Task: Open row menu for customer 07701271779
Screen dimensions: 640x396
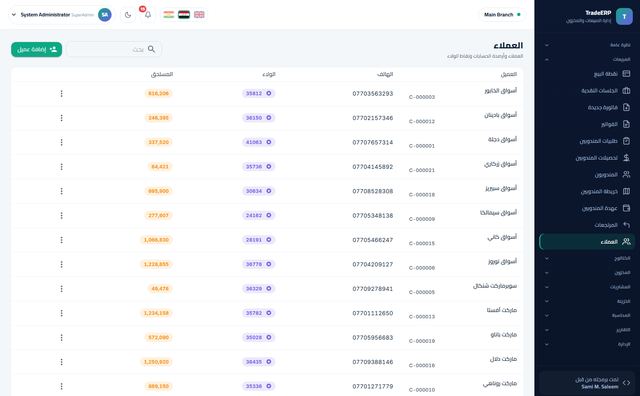Action: tap(62, 386)
